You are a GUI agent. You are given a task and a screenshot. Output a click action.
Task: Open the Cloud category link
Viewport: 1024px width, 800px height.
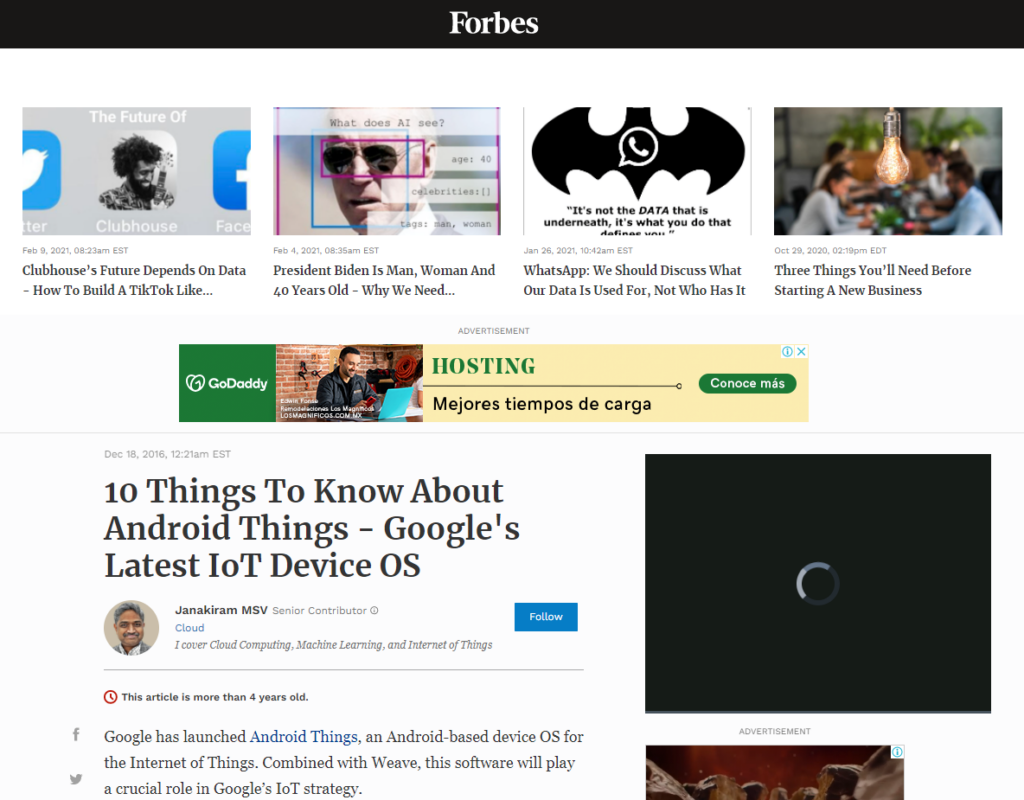189,628
